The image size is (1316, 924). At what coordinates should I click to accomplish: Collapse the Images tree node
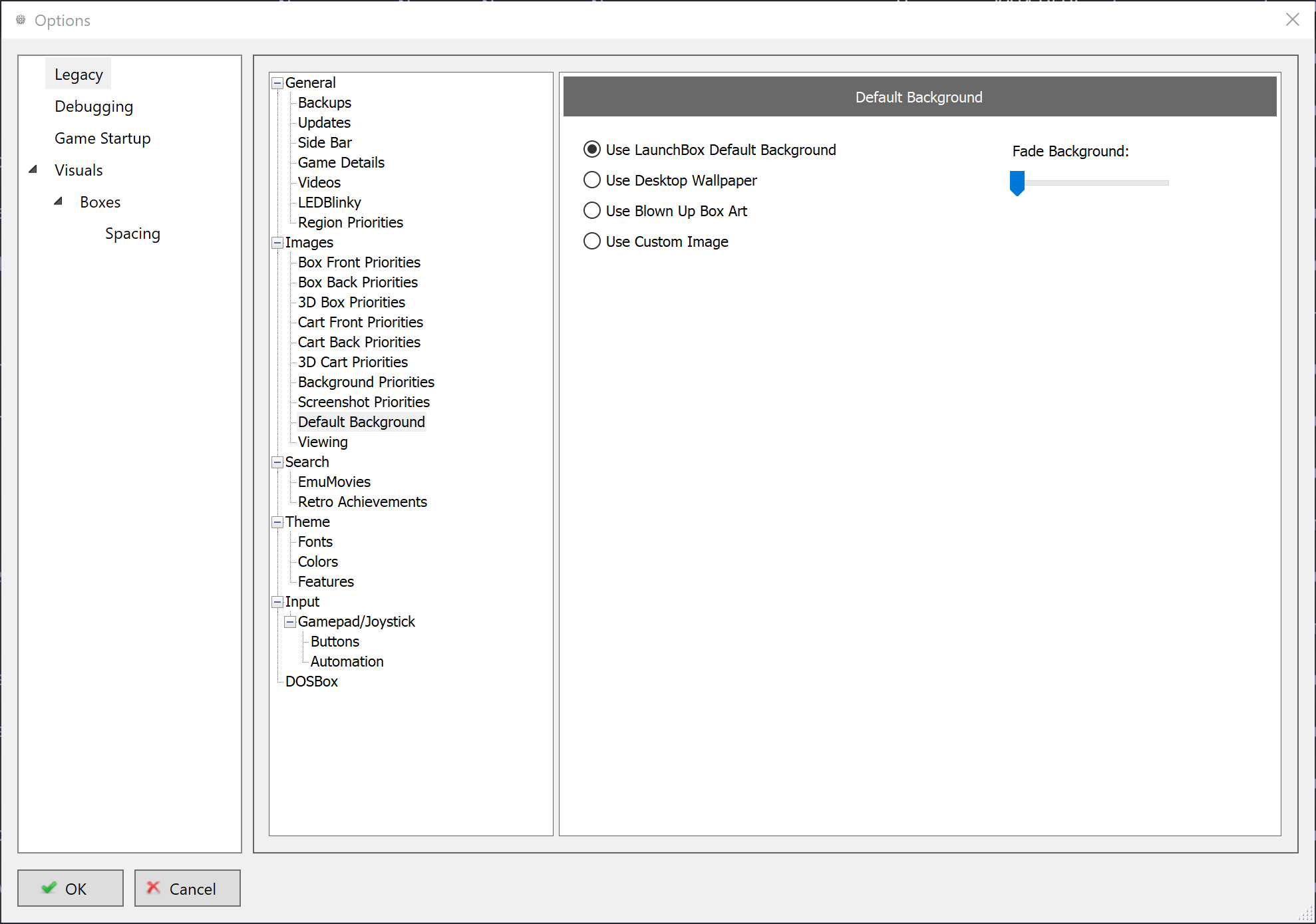tap(277, 243)
